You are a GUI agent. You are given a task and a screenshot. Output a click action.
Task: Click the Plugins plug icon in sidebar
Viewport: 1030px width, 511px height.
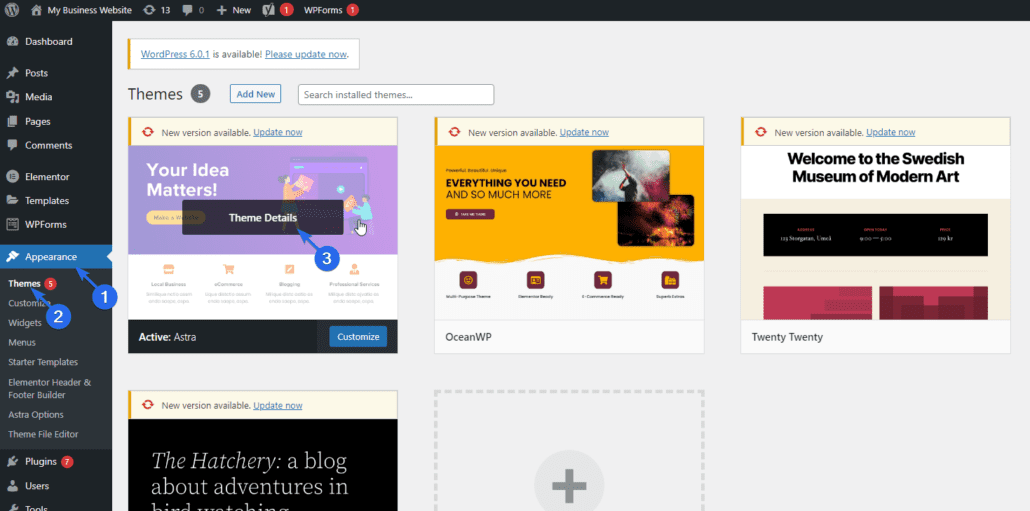[x=12, y=462]
